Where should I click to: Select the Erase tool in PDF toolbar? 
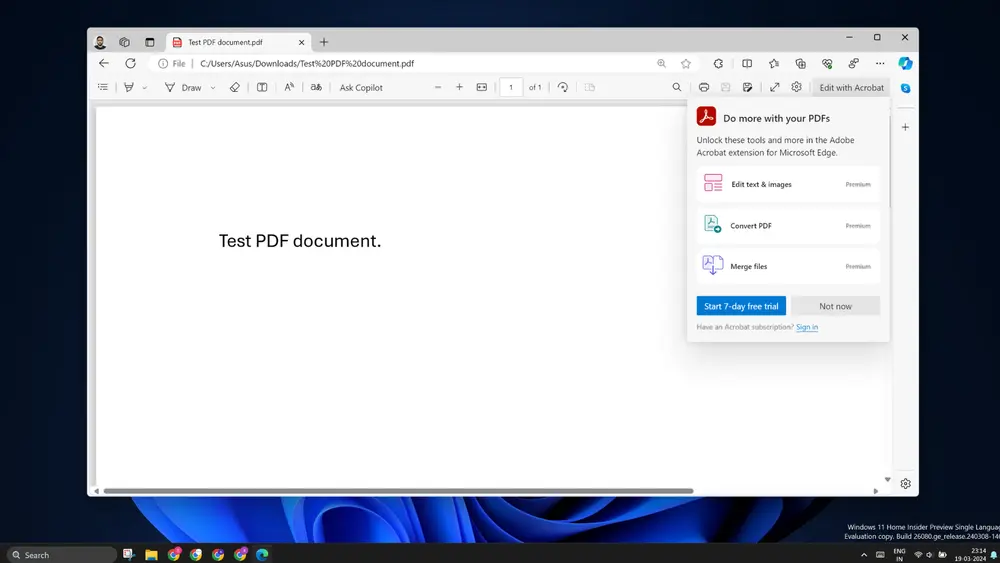point(235,87)
